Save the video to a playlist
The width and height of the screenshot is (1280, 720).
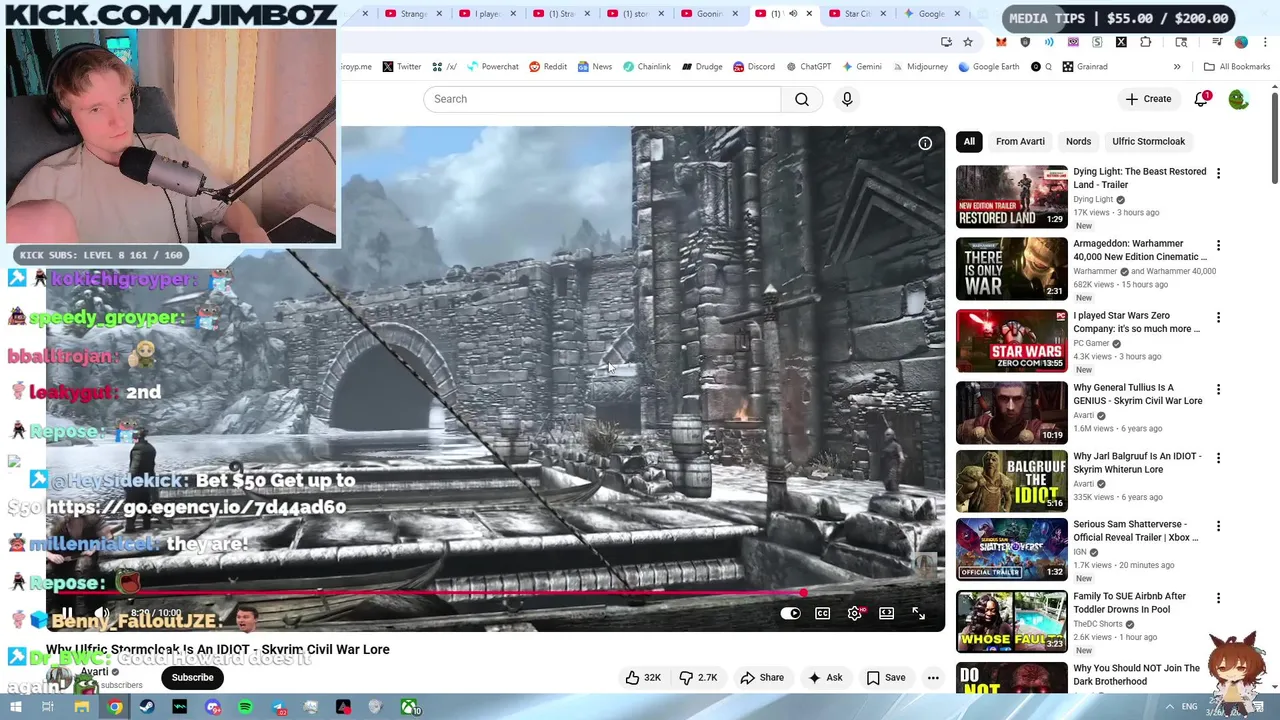pos(886,677)
